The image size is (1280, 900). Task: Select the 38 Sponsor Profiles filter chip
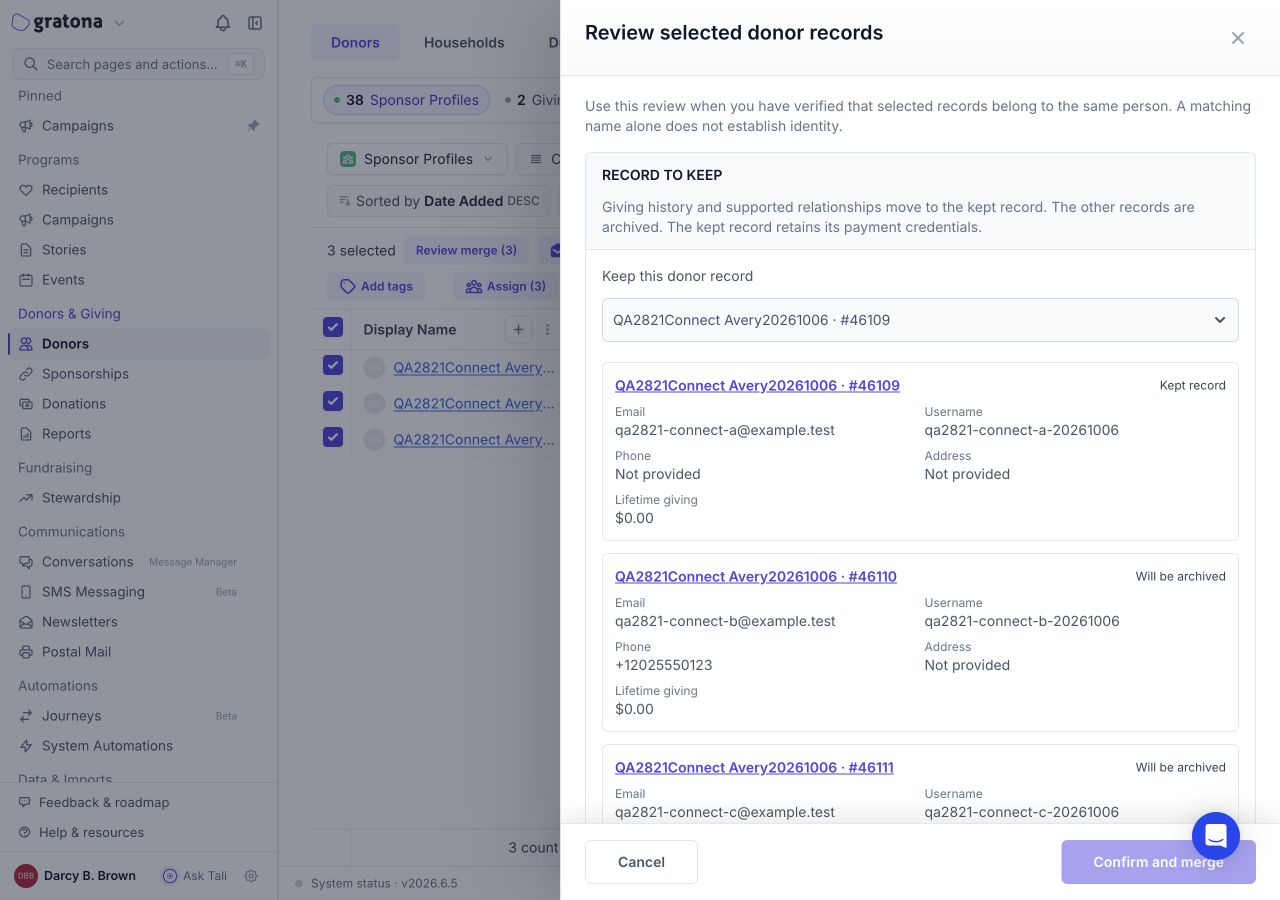pyautogui.click(x=407, y=100)
